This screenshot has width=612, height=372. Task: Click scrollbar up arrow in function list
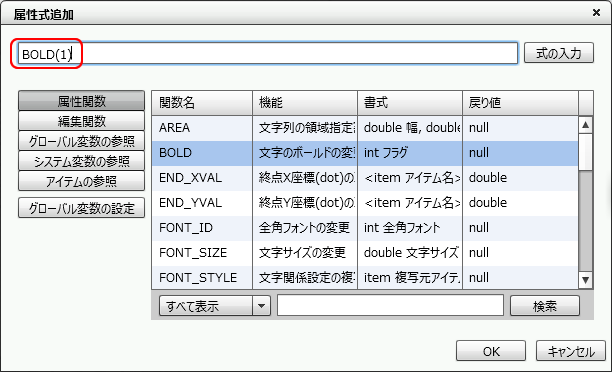click(x=585, y=125)
